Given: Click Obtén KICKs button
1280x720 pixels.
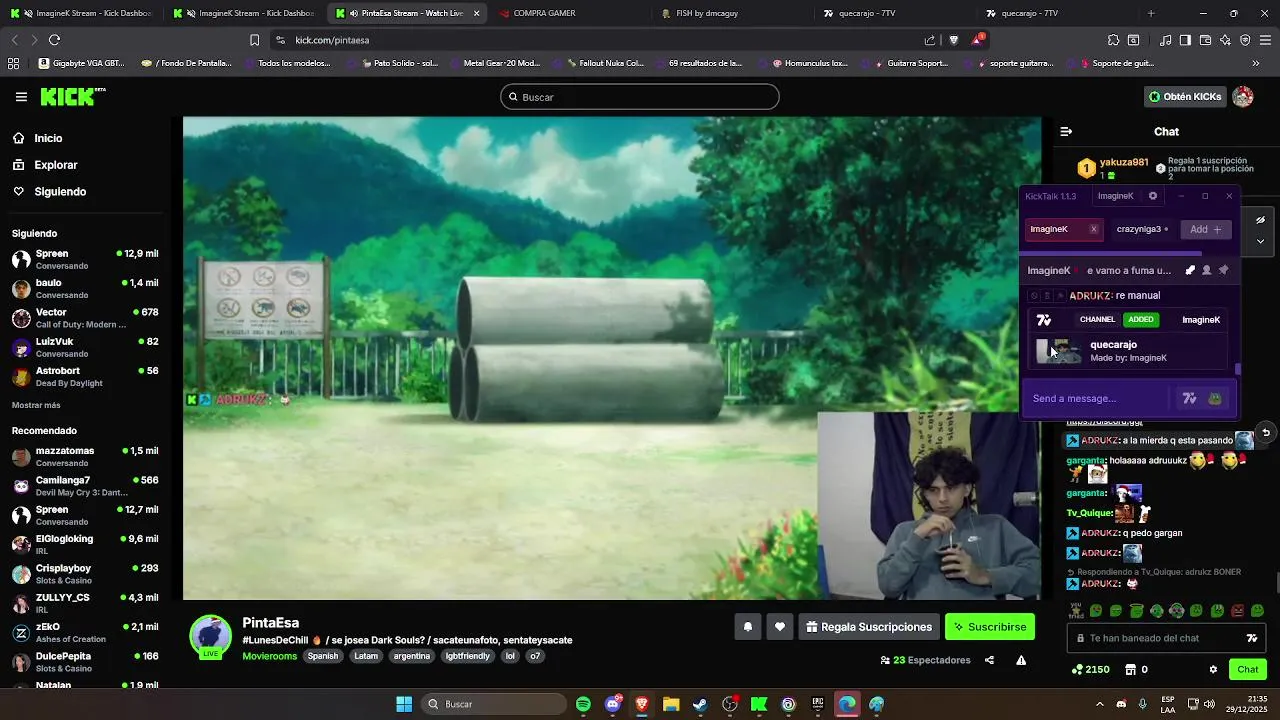Looking at the screenshot, I should click(x=1186, y=97).
